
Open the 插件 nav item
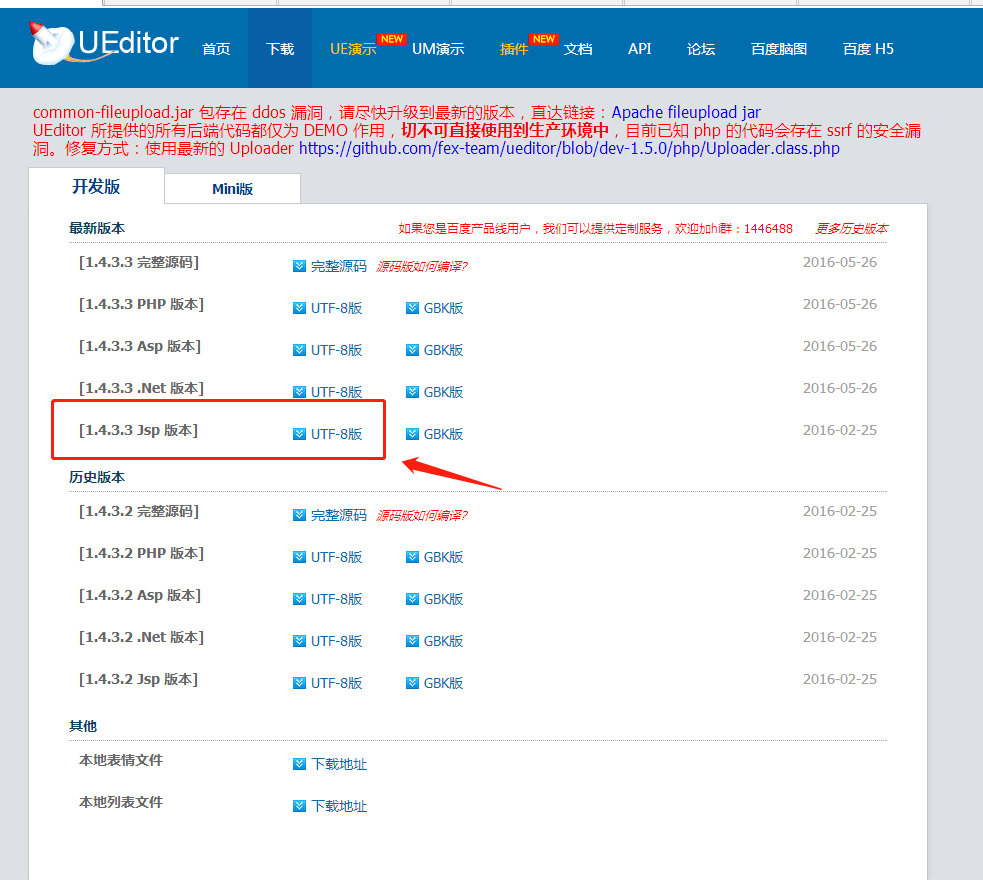[x=513, y=49]
